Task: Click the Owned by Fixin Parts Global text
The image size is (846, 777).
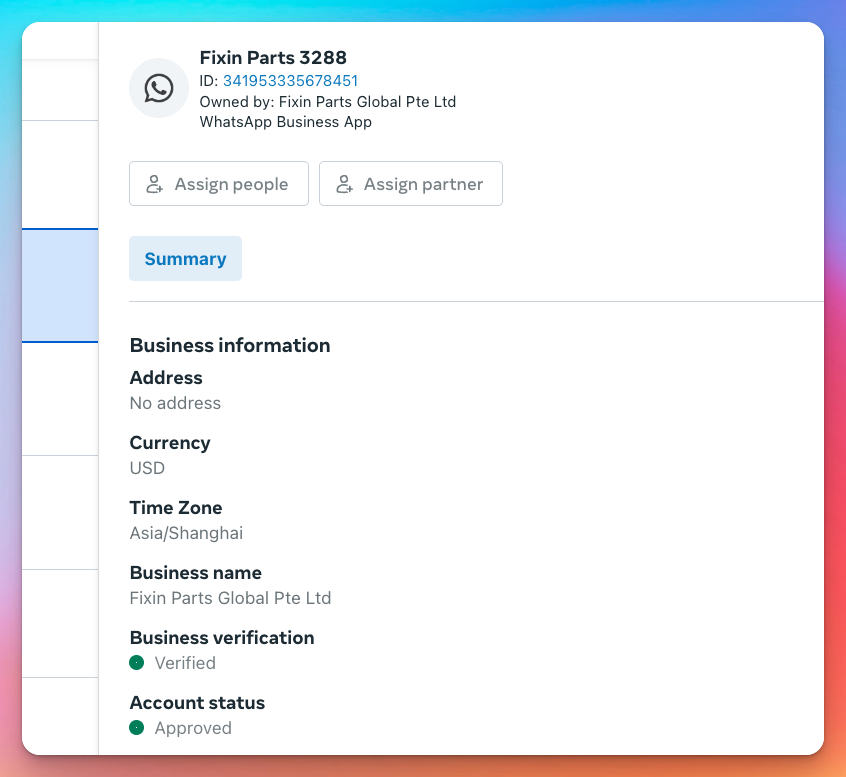Action: coord(328,102)
